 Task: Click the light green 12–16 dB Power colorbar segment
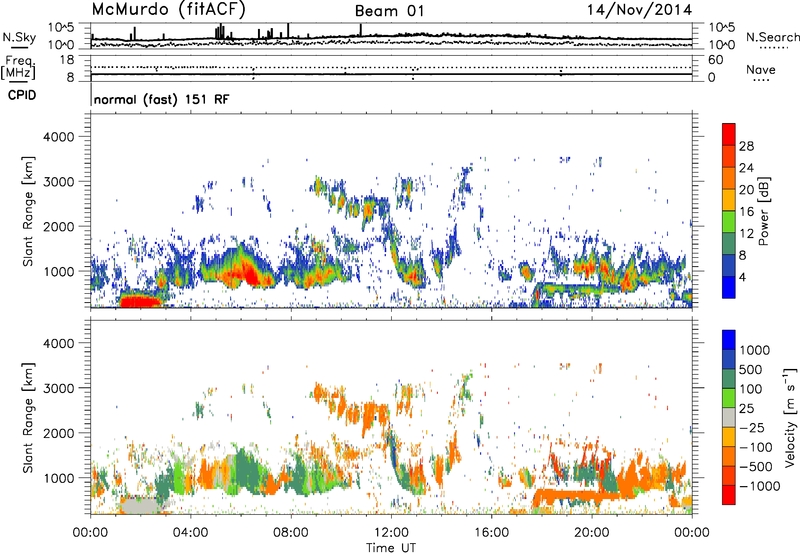coord(729,221)
